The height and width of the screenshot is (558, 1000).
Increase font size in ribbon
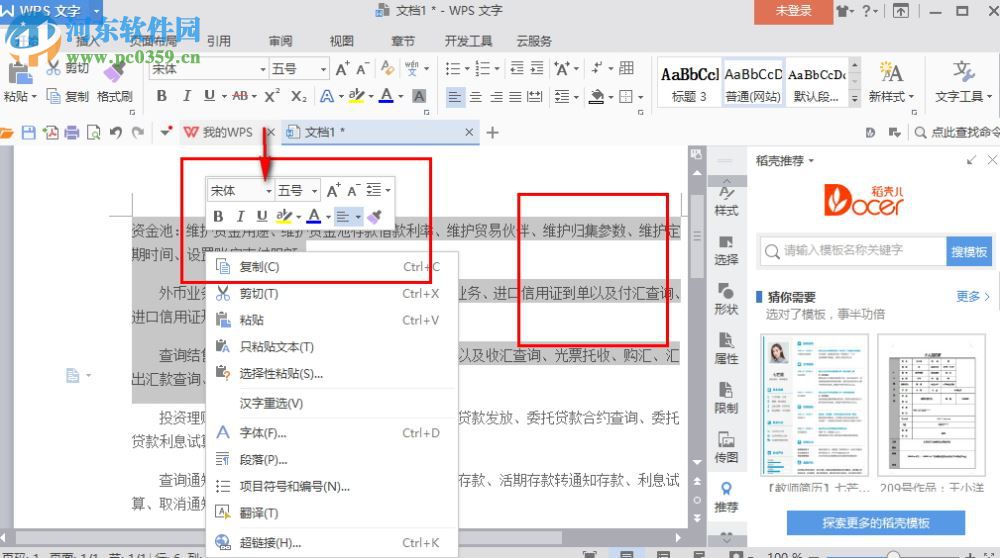(342, 68)
